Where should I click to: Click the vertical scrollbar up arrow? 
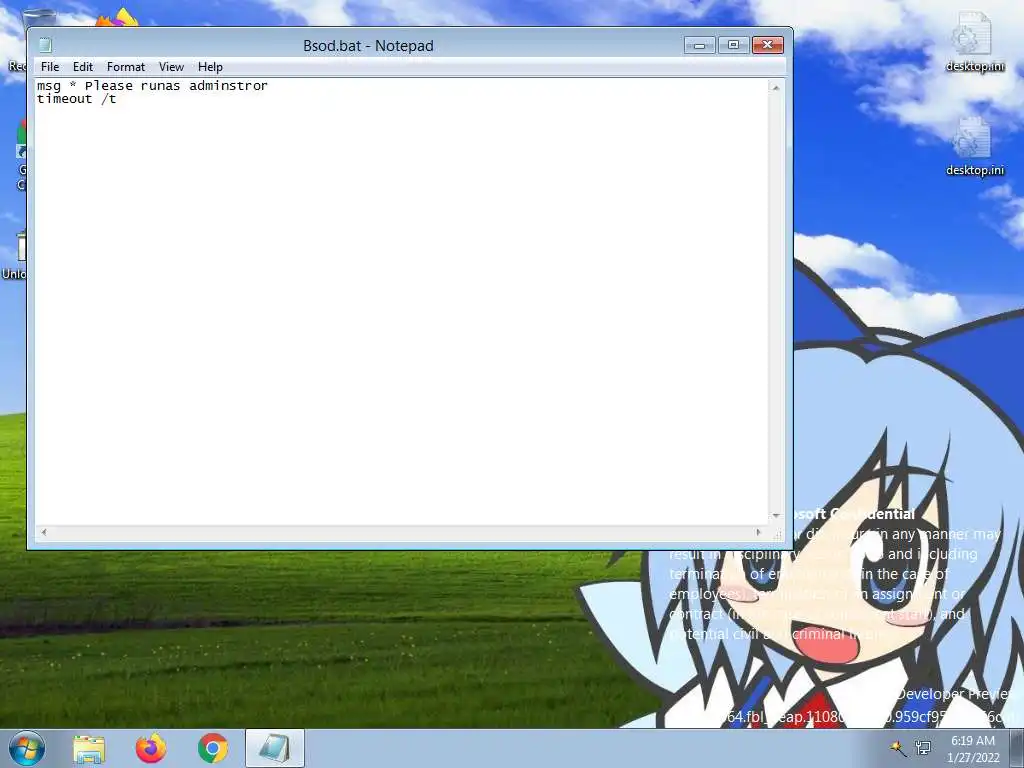[776, 88]
